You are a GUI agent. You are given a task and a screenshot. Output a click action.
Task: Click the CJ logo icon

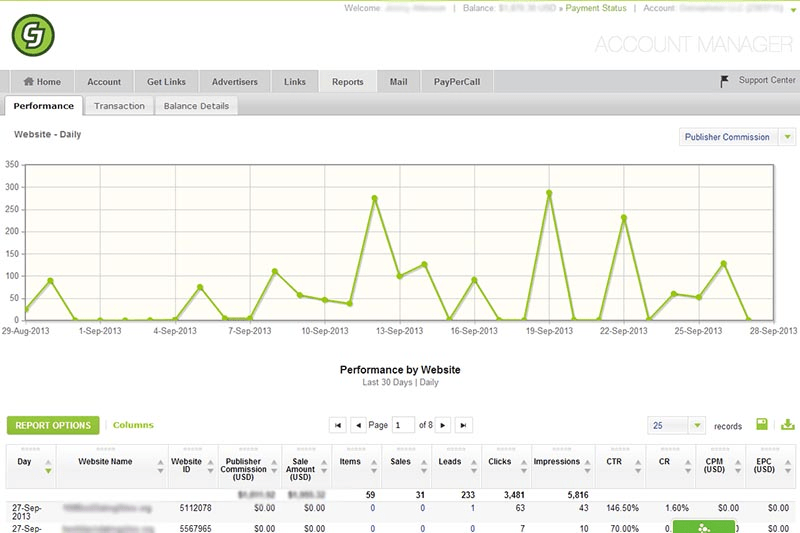(33, 36)
